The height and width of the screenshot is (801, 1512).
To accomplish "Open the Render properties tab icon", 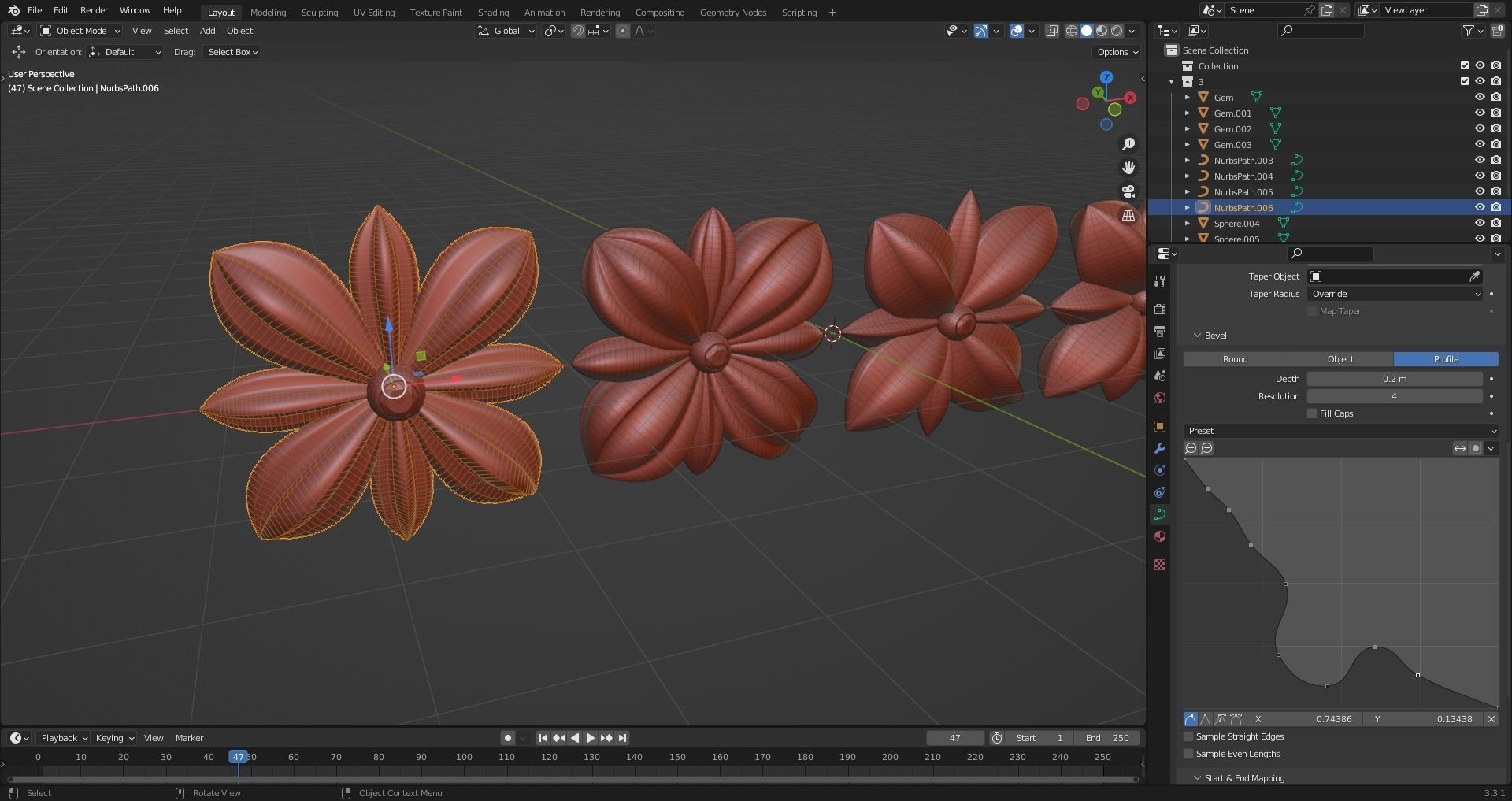I will [x=1159, y=310].
